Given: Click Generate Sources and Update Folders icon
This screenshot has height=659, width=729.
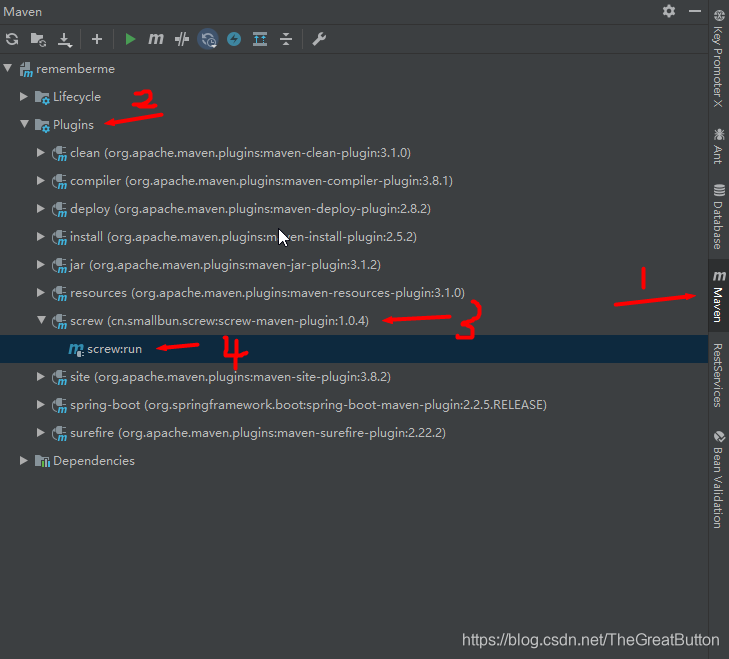Looking at the screenshot, I should pos(38,39).
